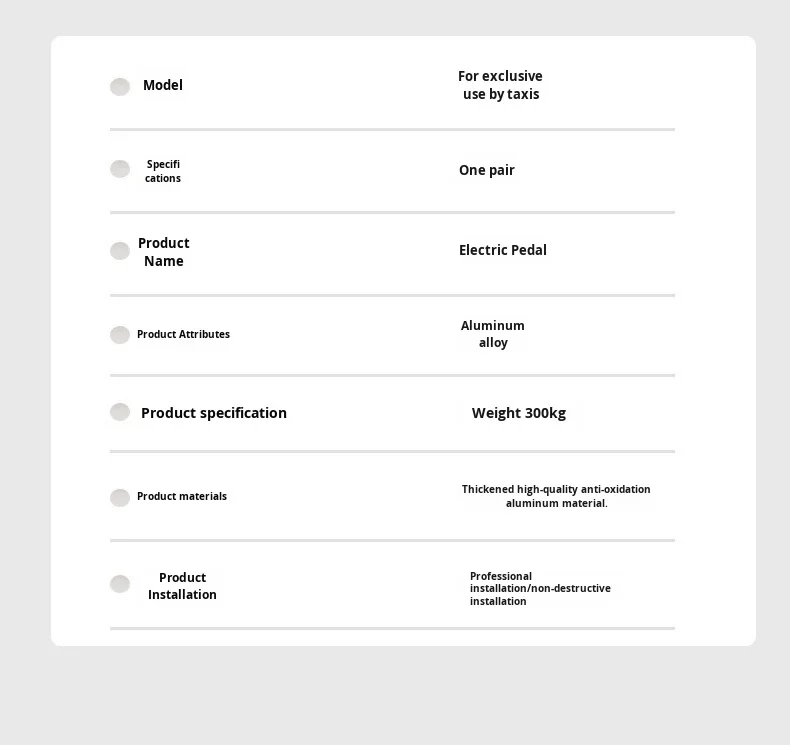Click the bullet next to Specifications

click(120, 169)
